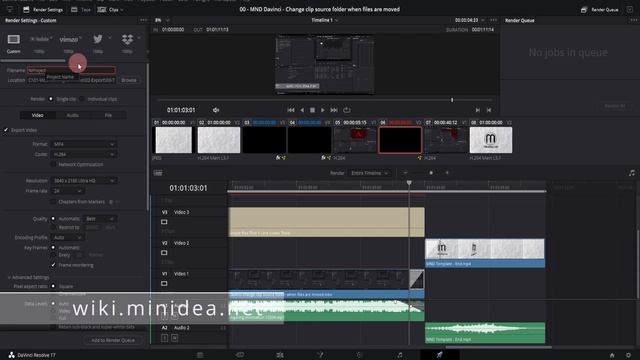The height and width of the screenshot is (360, 640).
Task: Open the Resolution dropdown
Action: [83, 180]
